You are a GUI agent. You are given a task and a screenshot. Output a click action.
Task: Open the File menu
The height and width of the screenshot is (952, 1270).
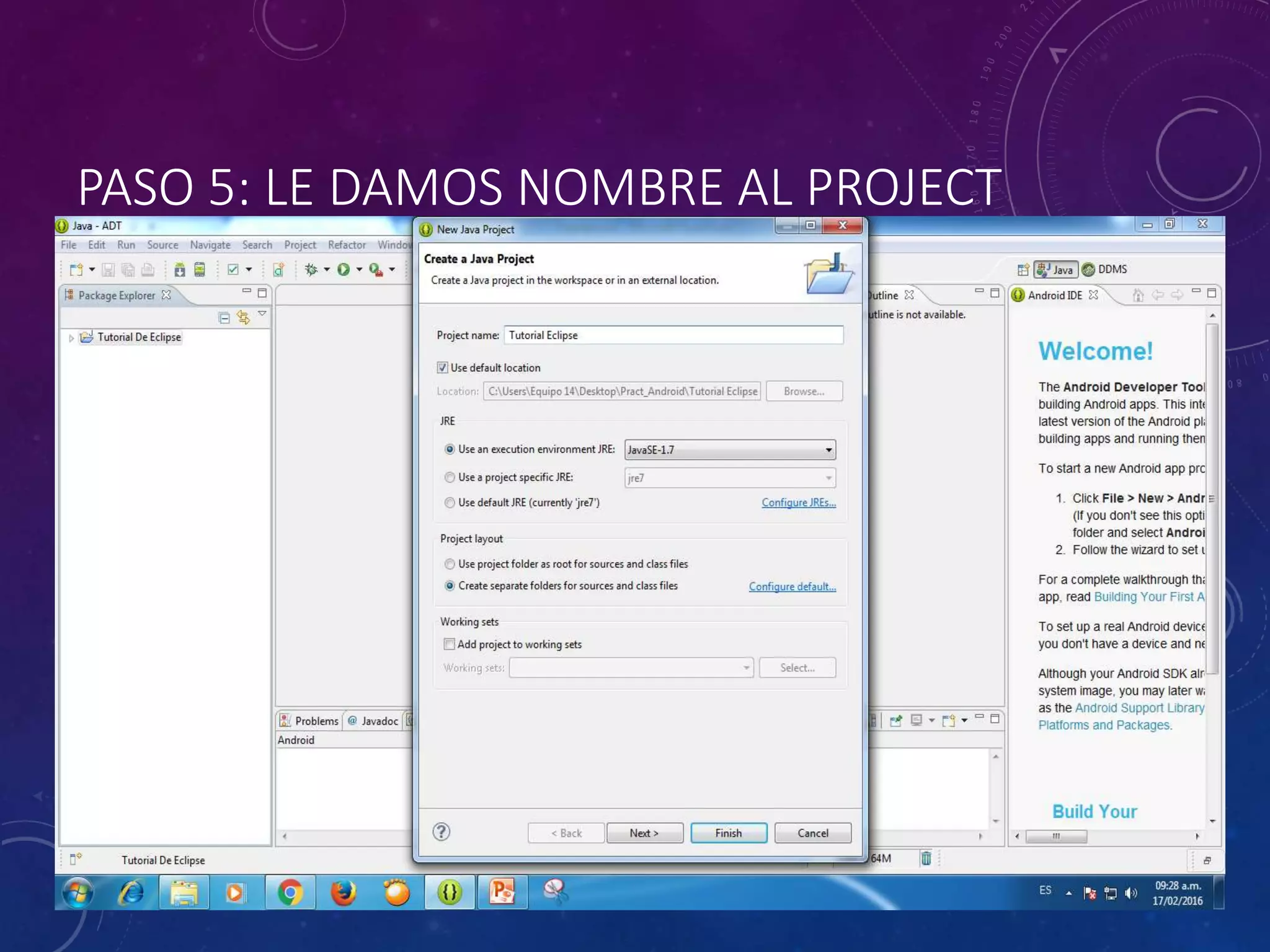[x=69, y=245]
